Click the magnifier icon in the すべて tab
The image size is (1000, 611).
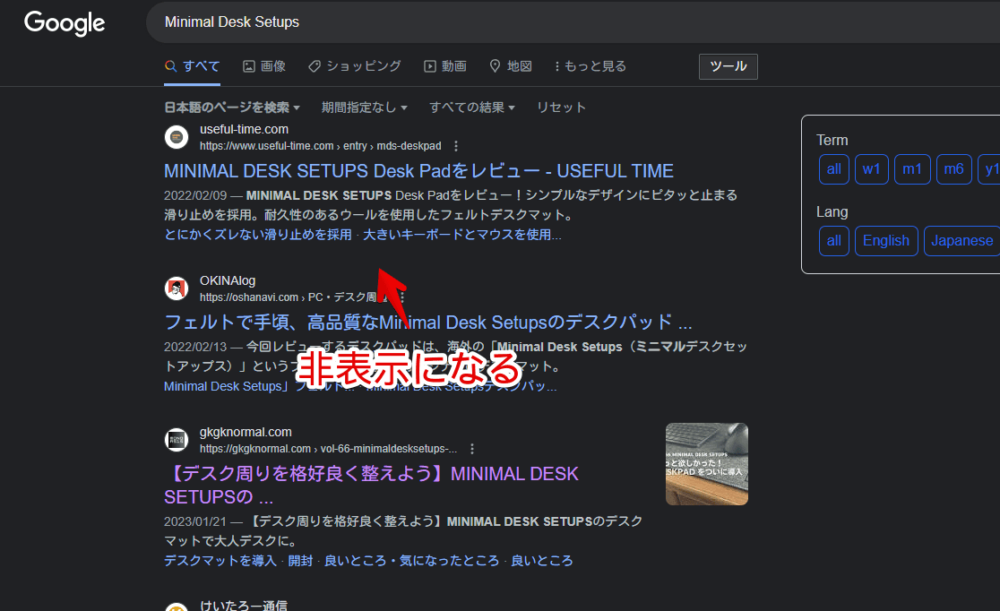pos(170,66)
